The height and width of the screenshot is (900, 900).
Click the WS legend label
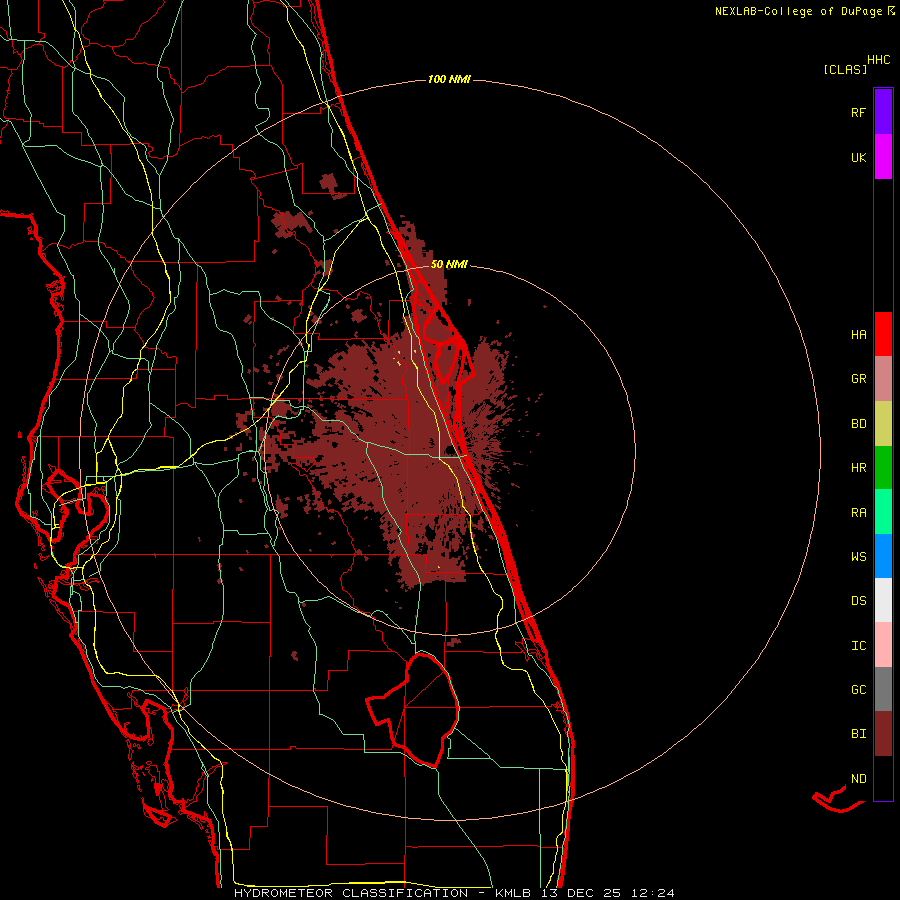tap(859, 556)
